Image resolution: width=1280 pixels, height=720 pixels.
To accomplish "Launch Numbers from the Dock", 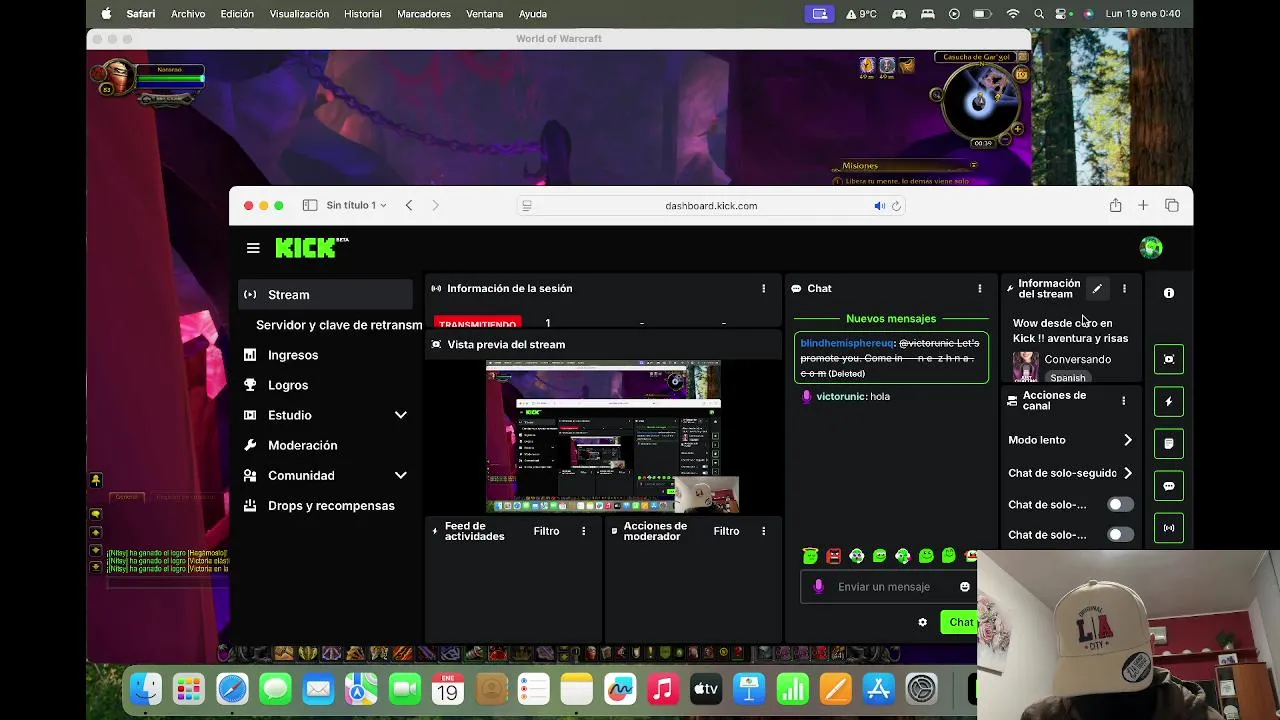I will click(792, 689).
